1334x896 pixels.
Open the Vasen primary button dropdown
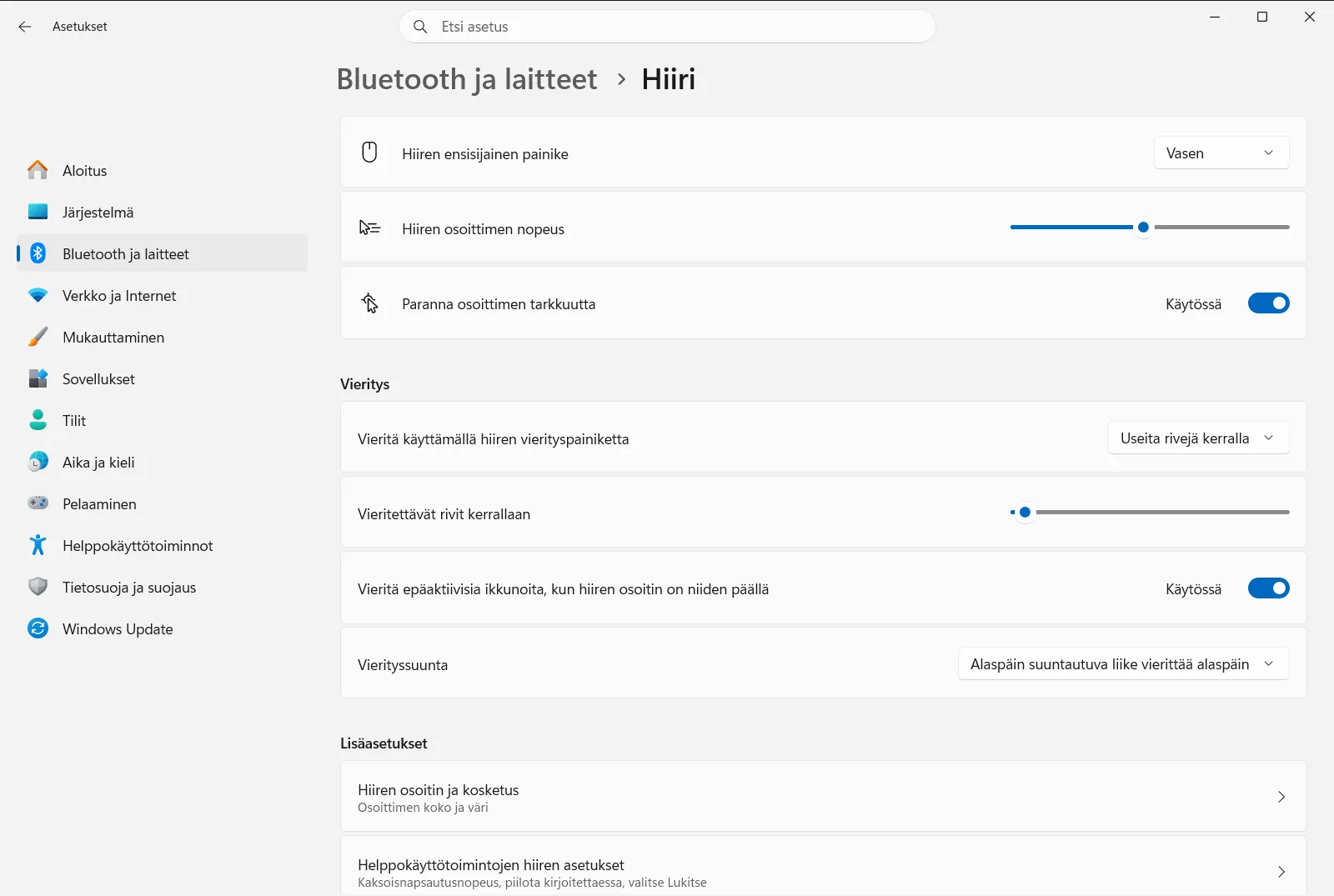[1221, 153]
